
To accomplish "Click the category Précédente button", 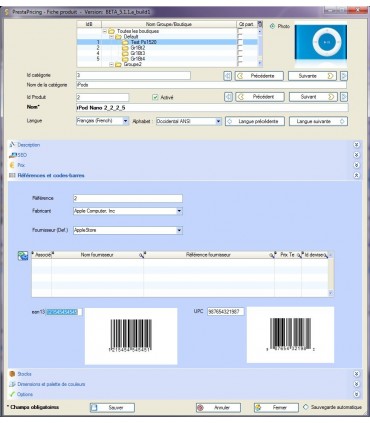I will pyautogui.click(x=259, y=76).
